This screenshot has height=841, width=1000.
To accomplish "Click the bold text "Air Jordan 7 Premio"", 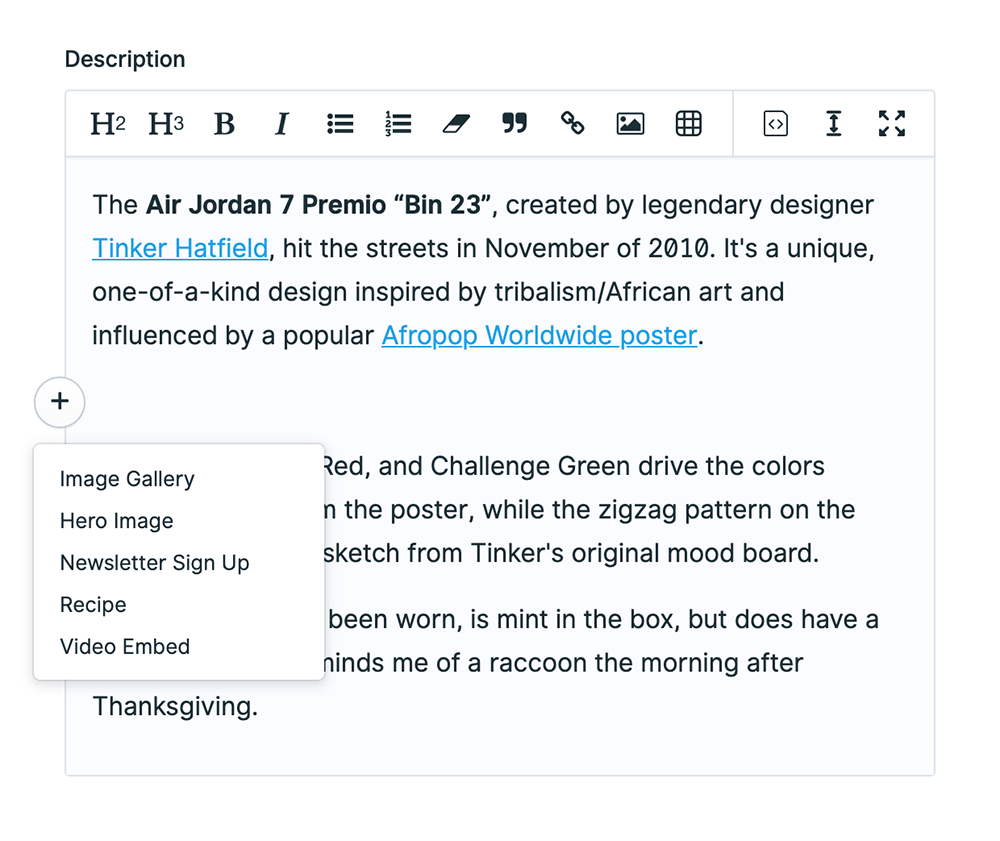I will 266,205.
